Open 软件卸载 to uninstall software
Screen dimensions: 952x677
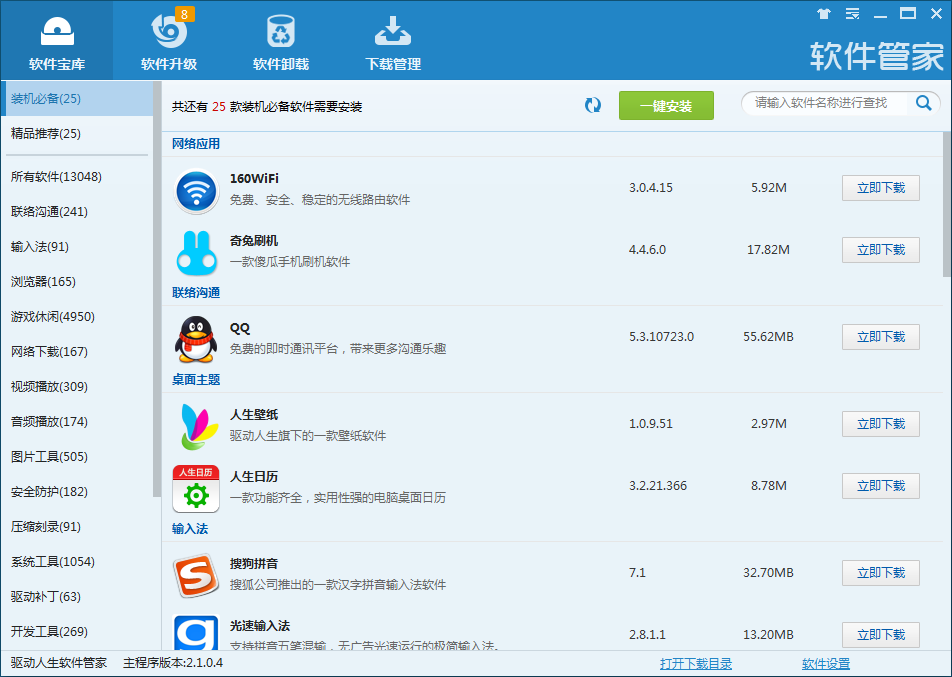click(280, 32)
